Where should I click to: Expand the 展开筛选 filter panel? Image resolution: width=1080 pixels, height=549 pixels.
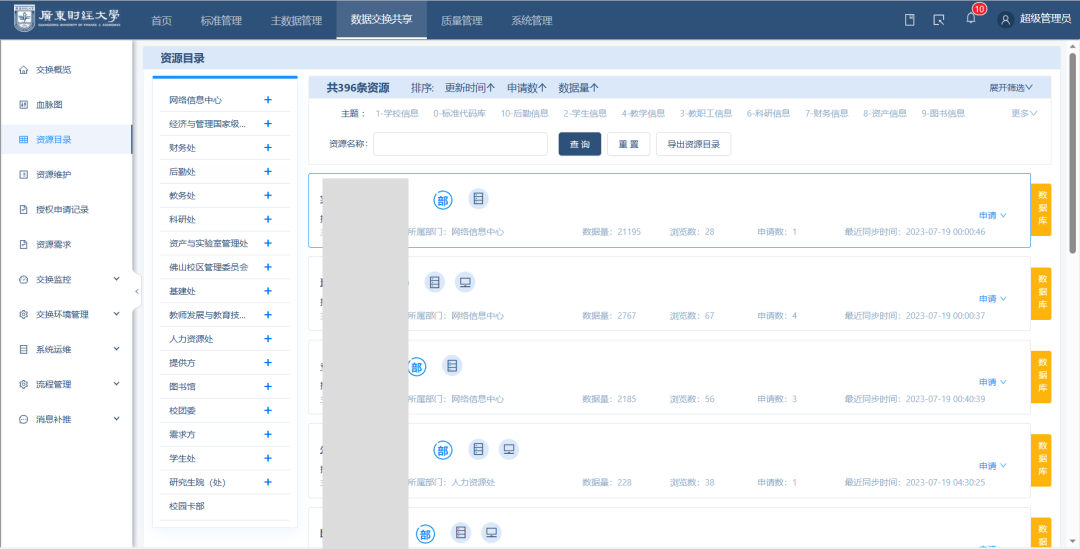point(1011,88)
